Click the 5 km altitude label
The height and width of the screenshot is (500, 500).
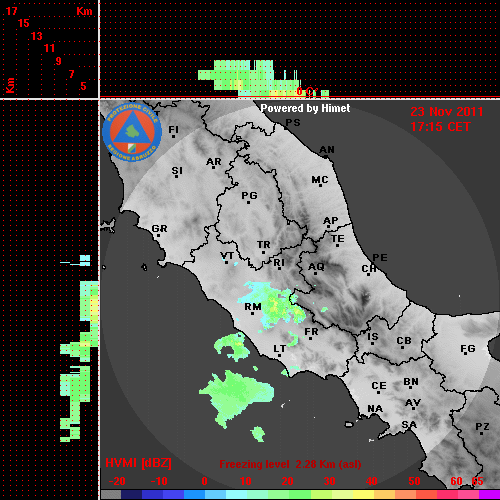pyautogui.click(x=83, y=86)
